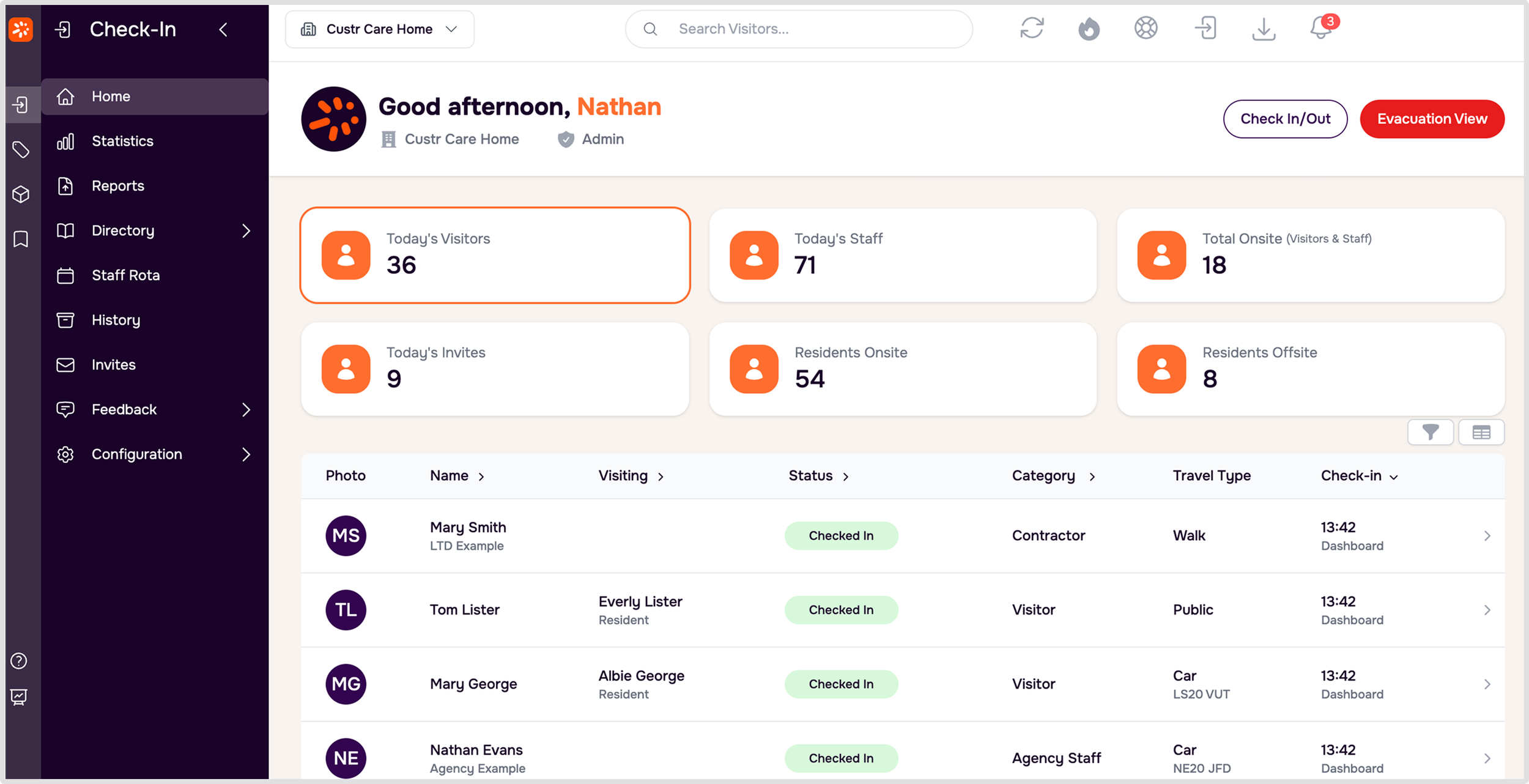The image size is (1529, 784).
Task: Collapse the sidebar with the left chevron
Action: point(223,29)
